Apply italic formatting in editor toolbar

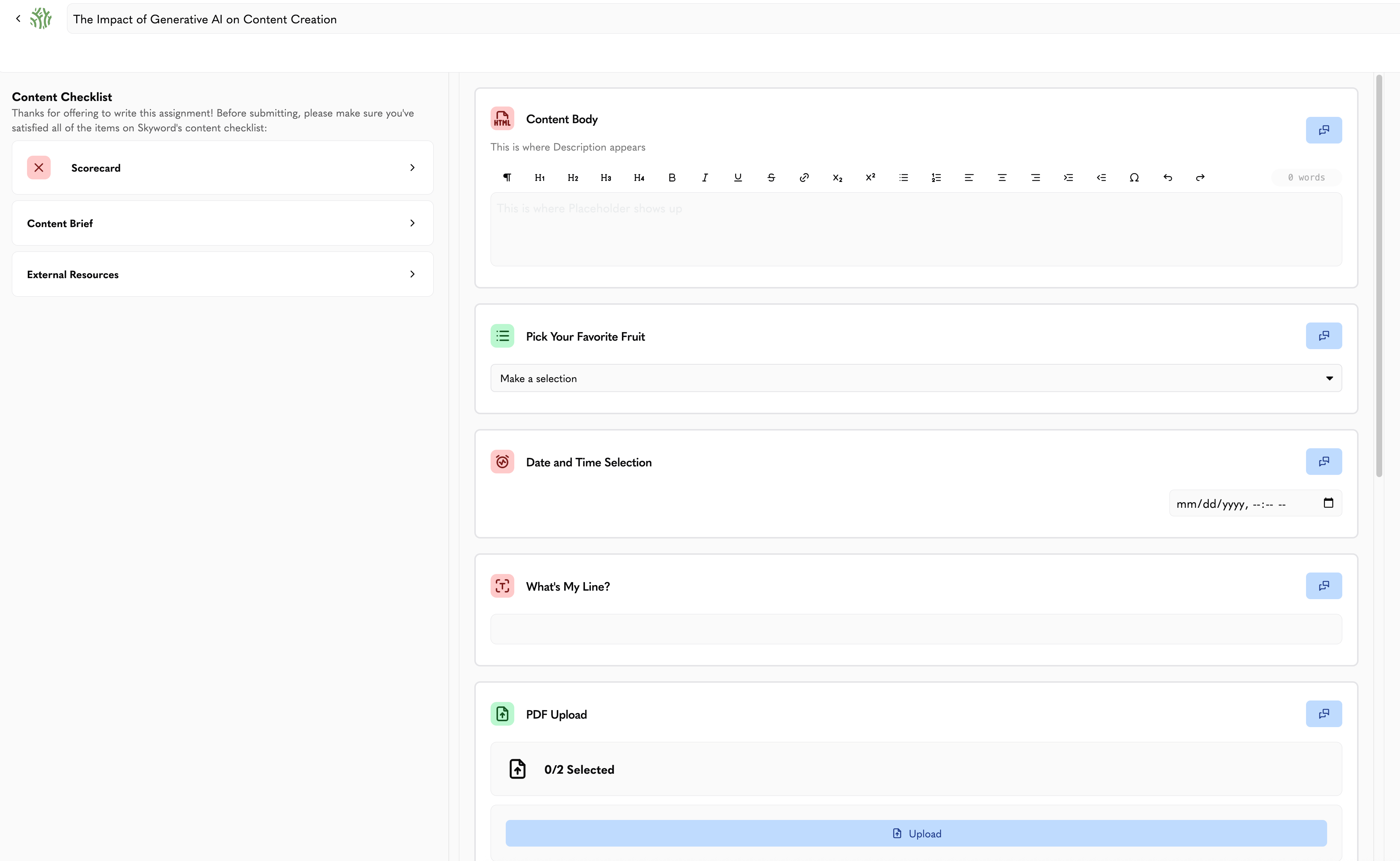pos(705,178)
